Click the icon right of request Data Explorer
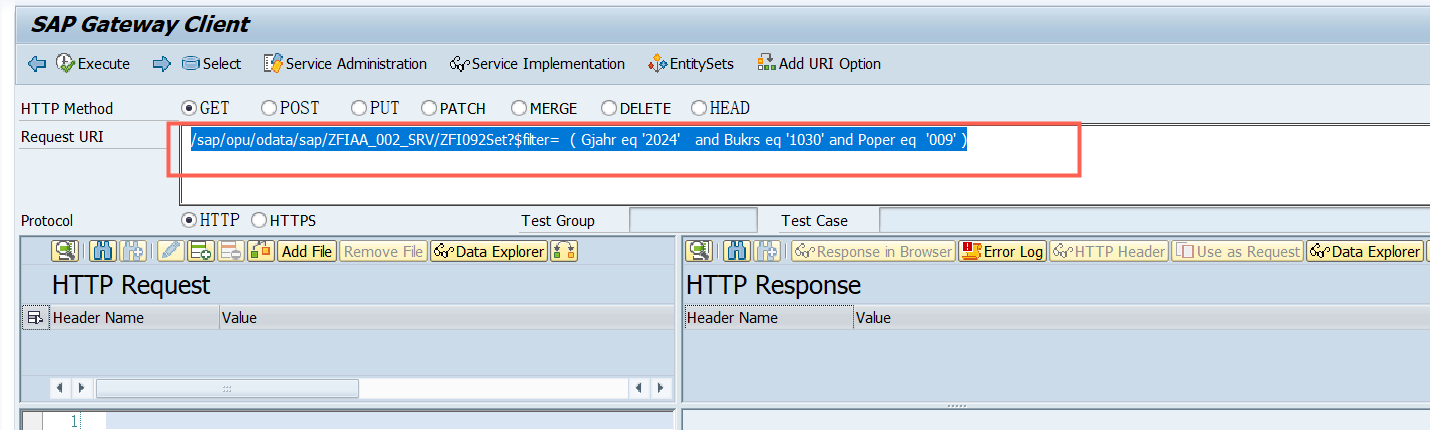Screen dimensions: 1430x430 [564, 251]
